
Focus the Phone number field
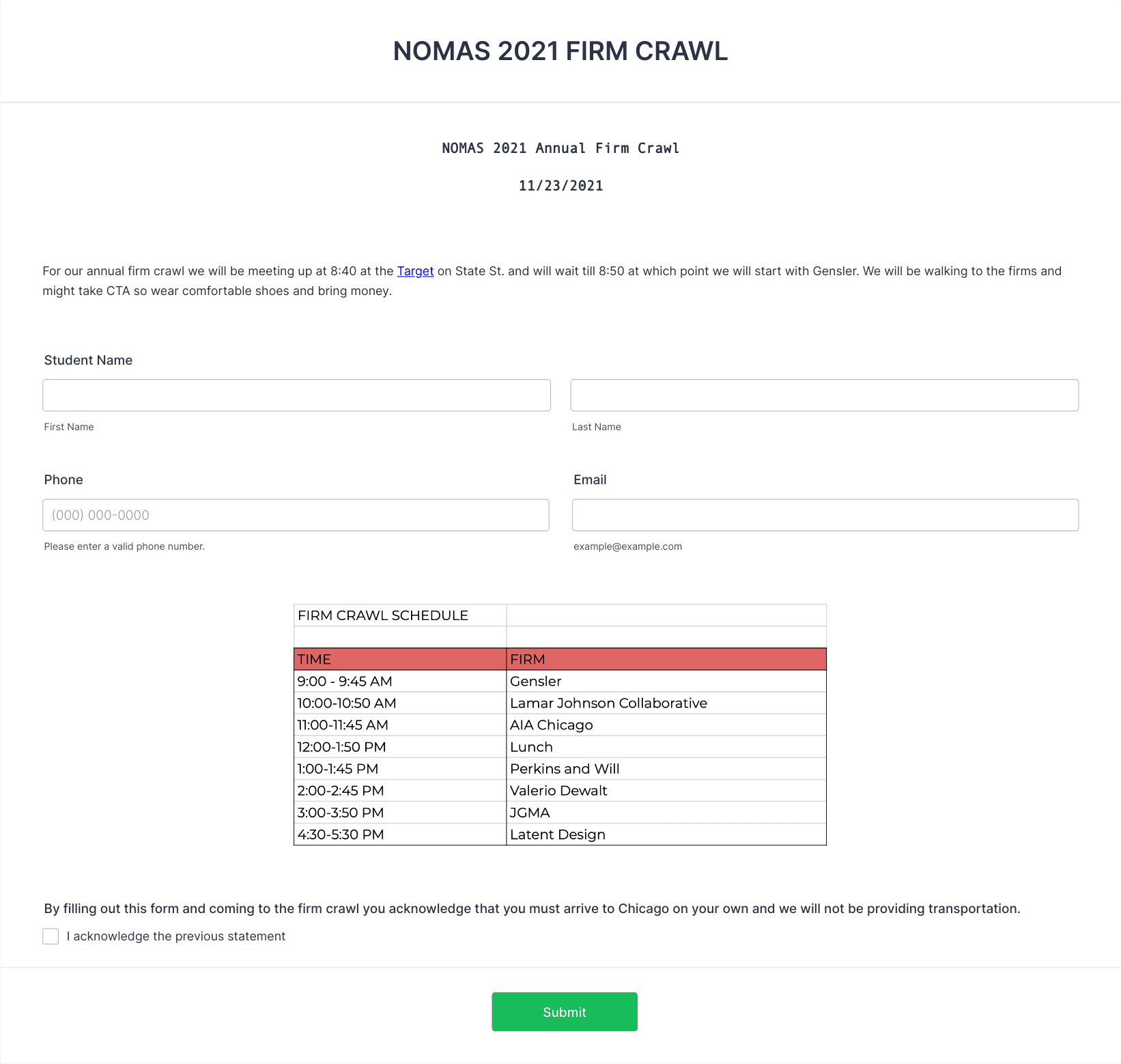click(296, 515)
